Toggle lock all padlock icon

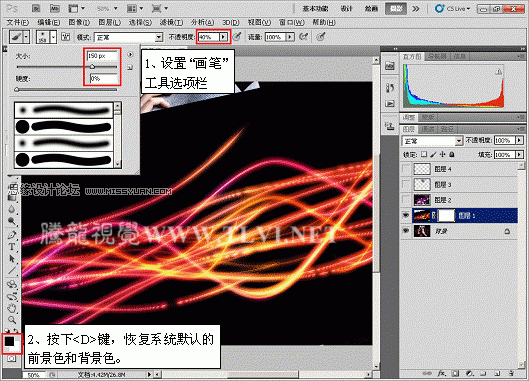click(x=451, y=154)
